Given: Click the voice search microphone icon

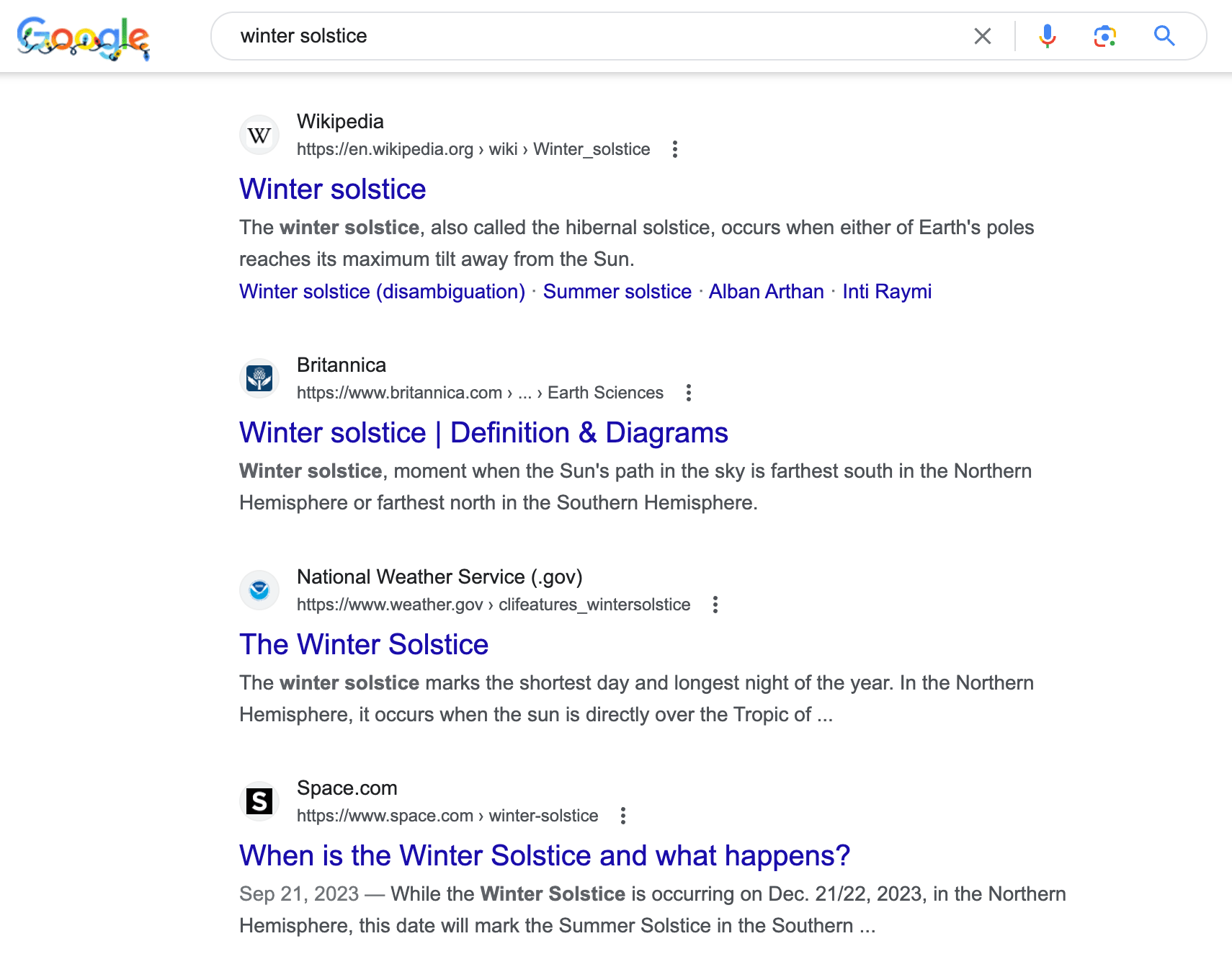Looking at the screenshot, I should [1047, 35].
